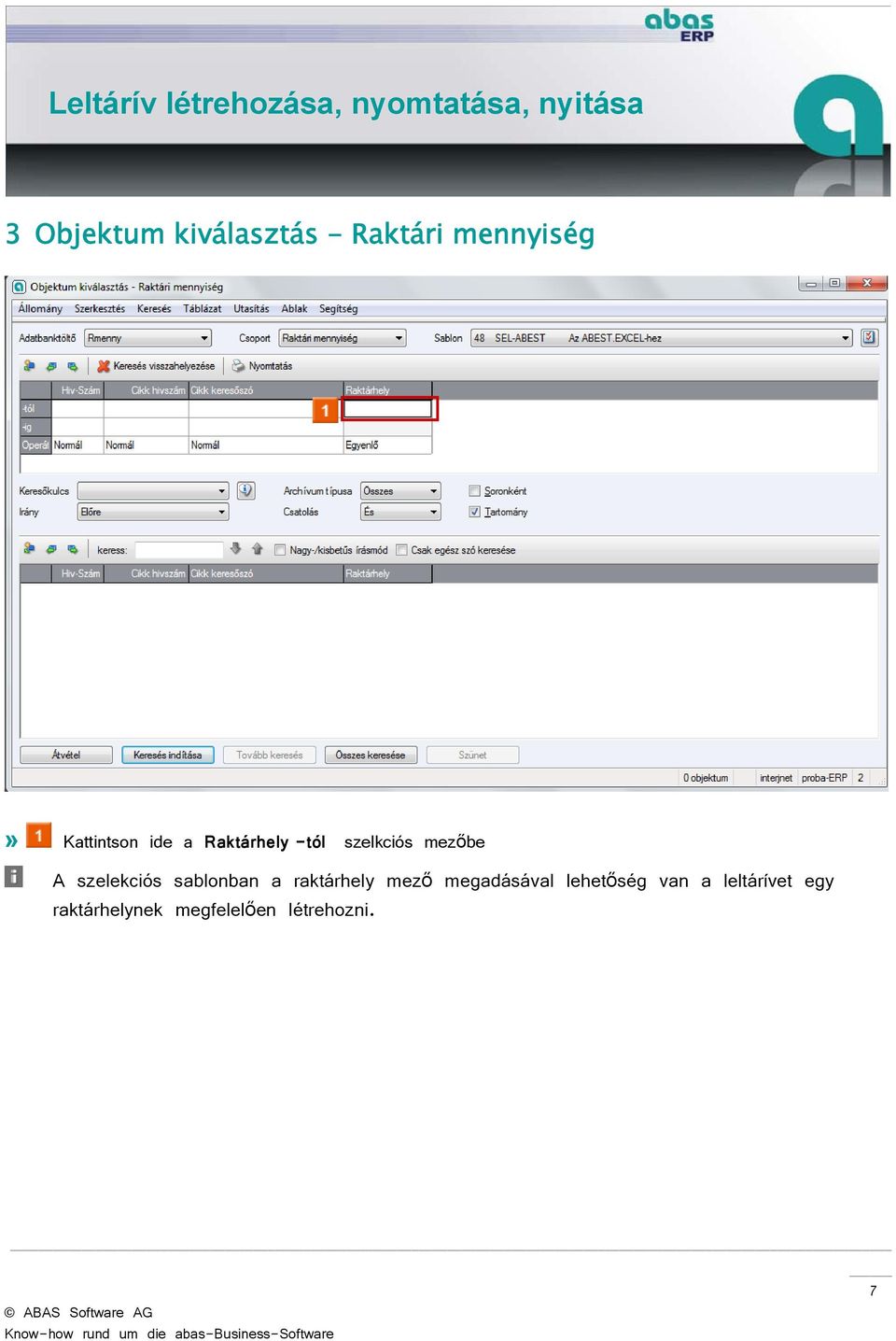Viewport: 896px width, 1341px height.
Task: Open the Állomány menu
Action: (40, 309)
